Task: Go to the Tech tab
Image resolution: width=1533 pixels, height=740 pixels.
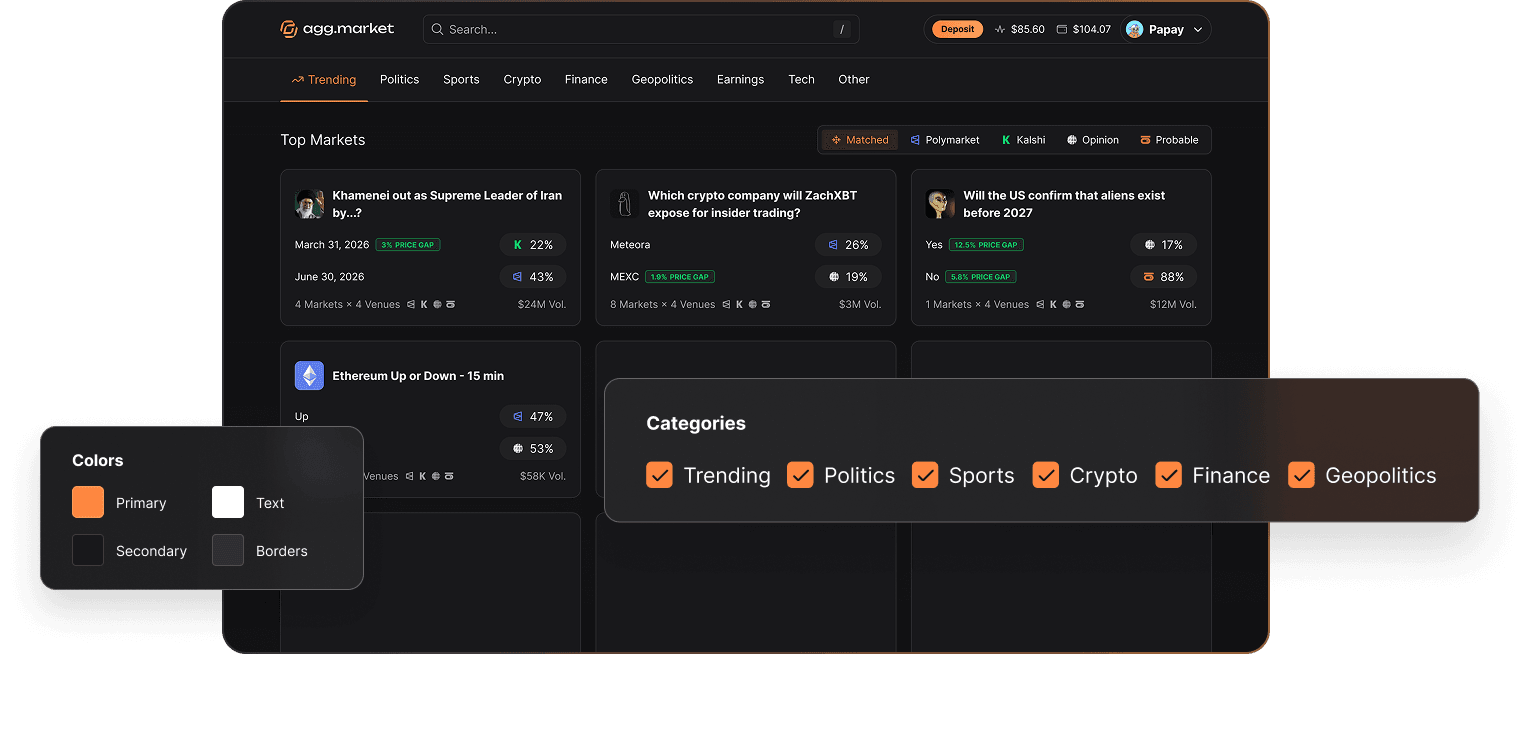Action: (x=801, y=80)
